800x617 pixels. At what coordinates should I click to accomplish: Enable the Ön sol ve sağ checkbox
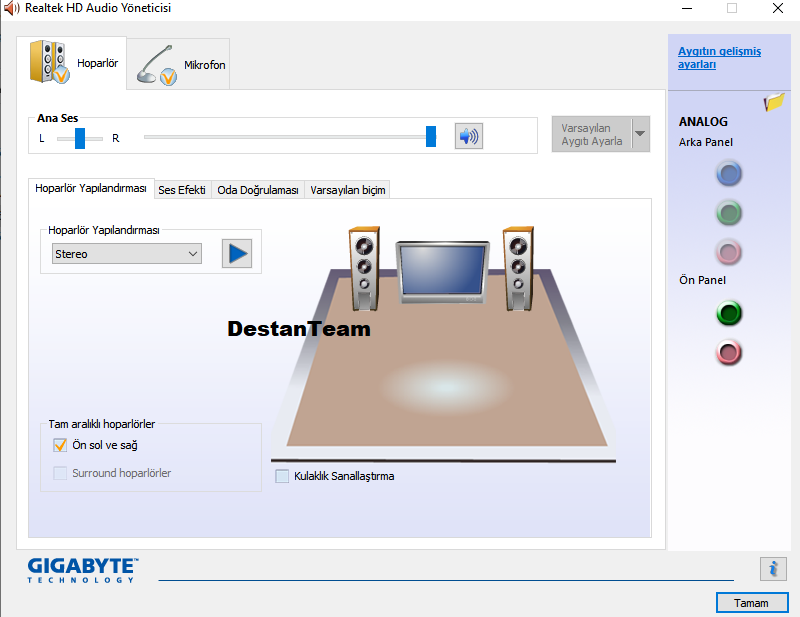tap(59, 445)
